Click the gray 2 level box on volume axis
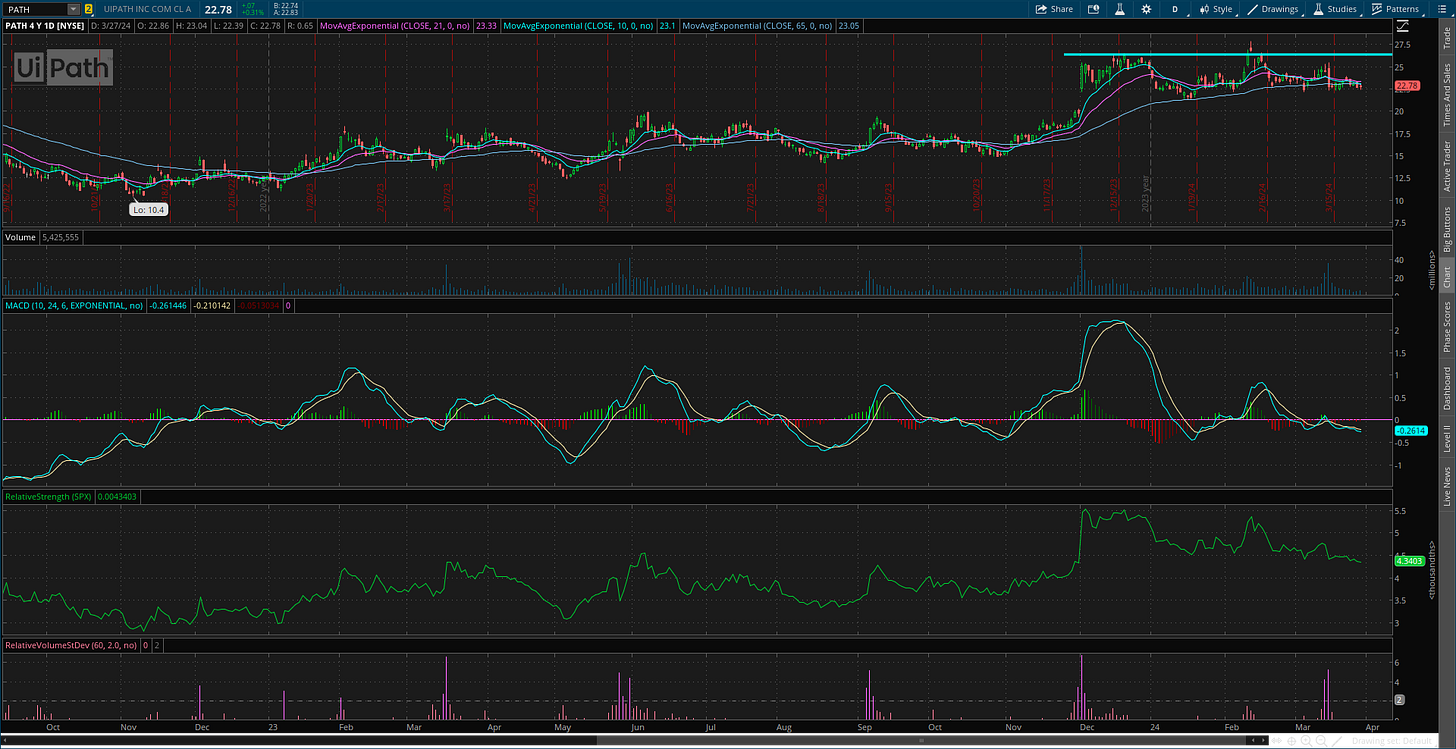 click(1401, 699)
